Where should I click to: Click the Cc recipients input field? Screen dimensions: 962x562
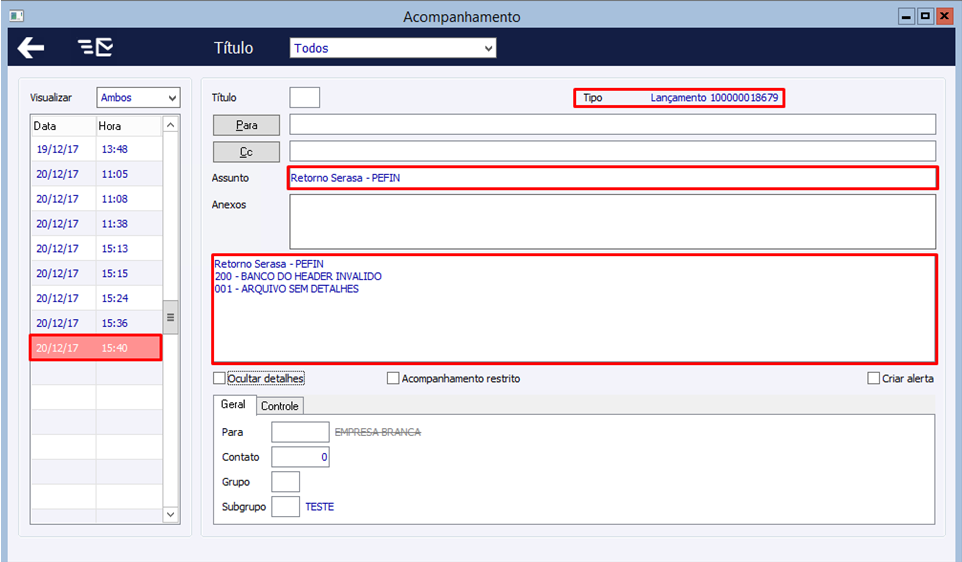point(612,151)
